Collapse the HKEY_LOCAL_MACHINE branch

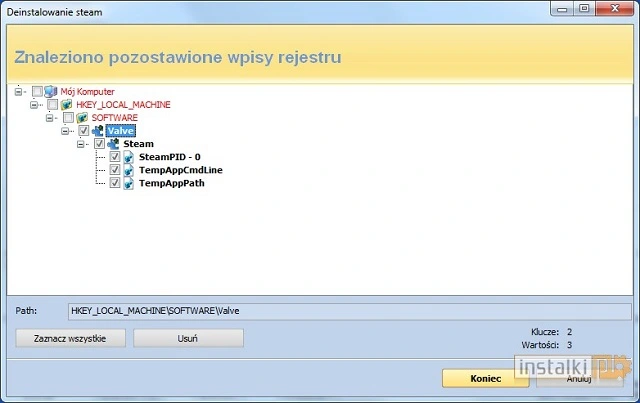(x=36, y=104)
